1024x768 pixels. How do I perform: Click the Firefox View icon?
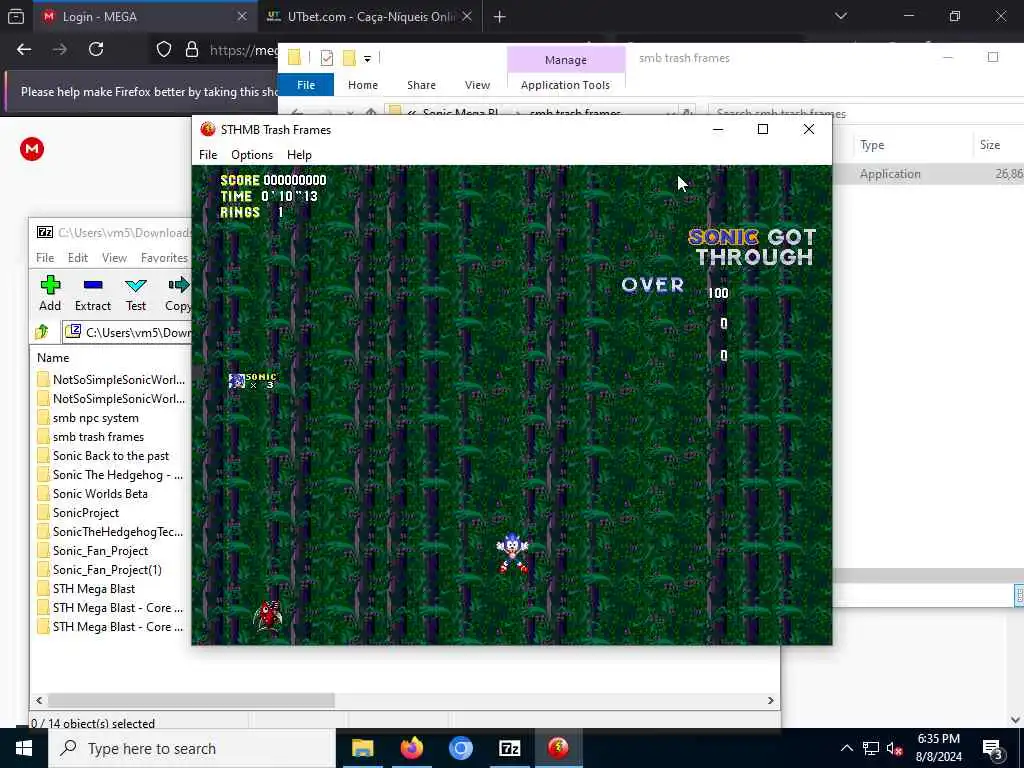[x=16, y=17]
